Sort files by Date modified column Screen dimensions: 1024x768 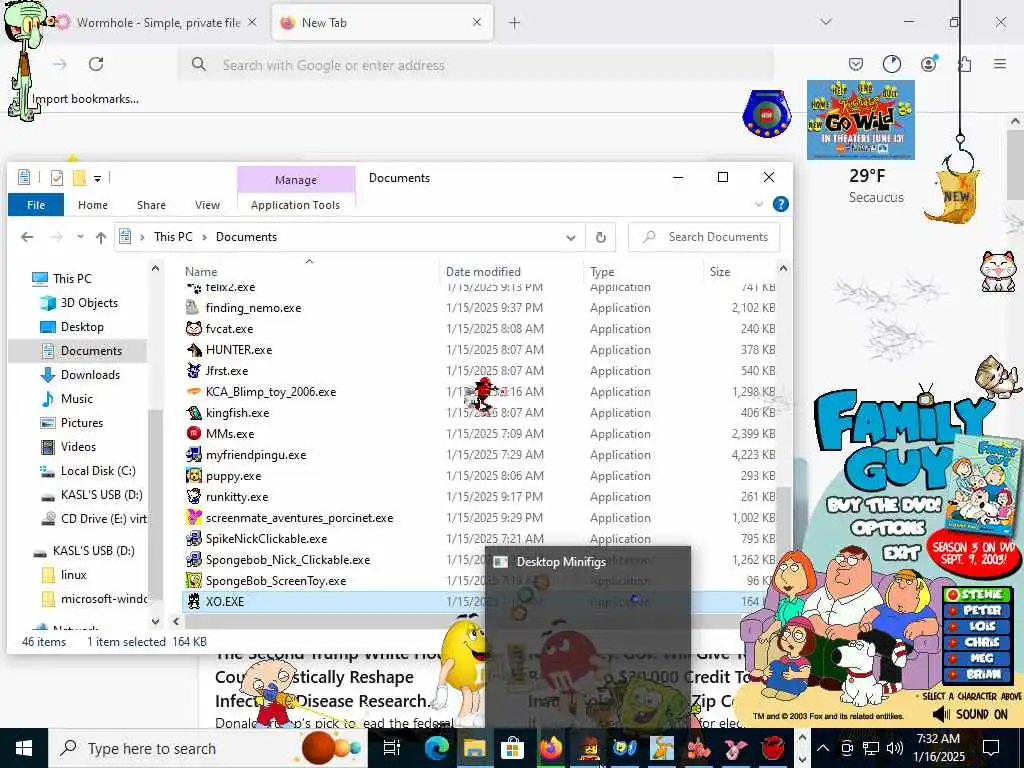[x=483, y=272]
